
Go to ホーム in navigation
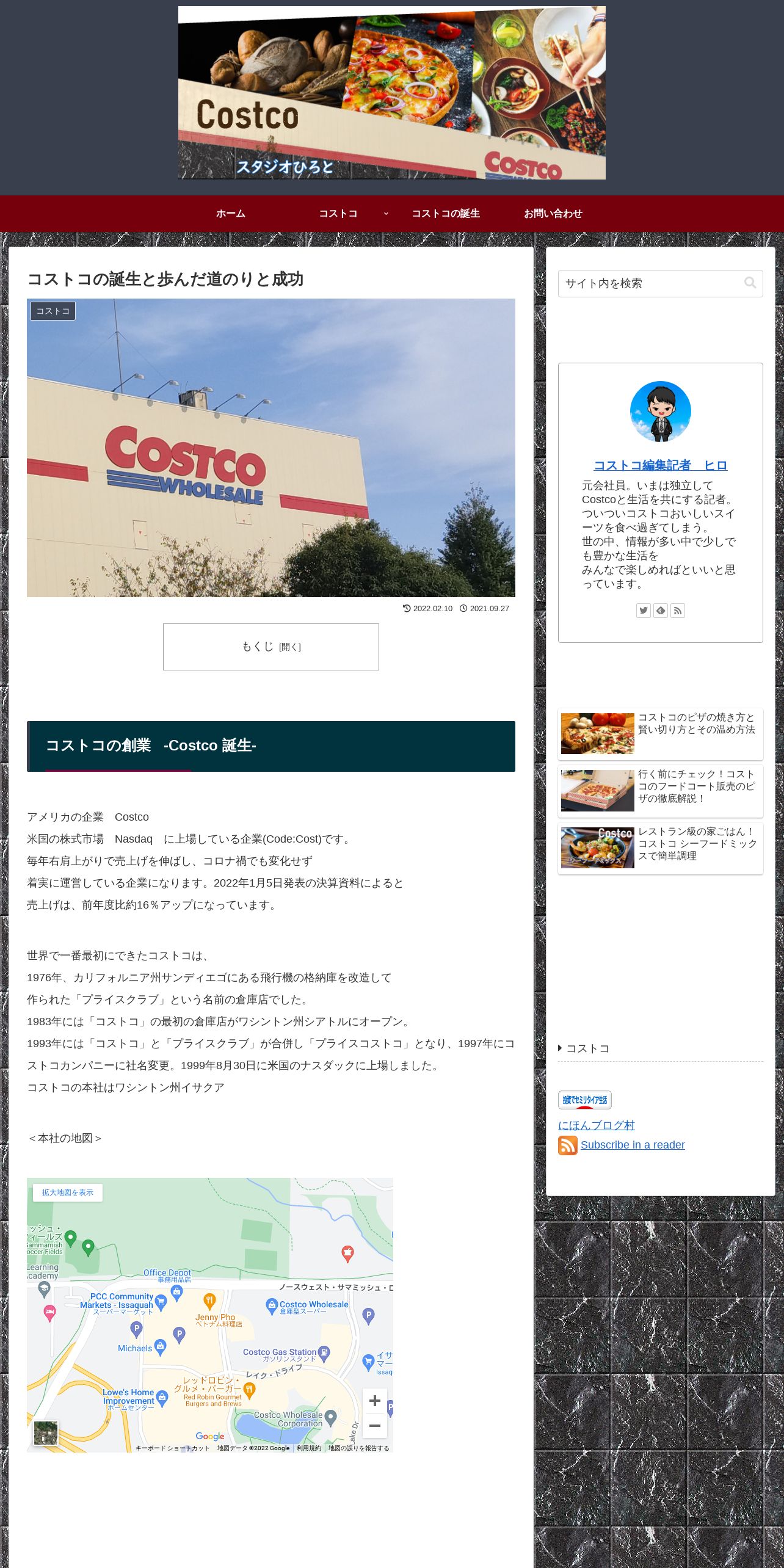231,213
